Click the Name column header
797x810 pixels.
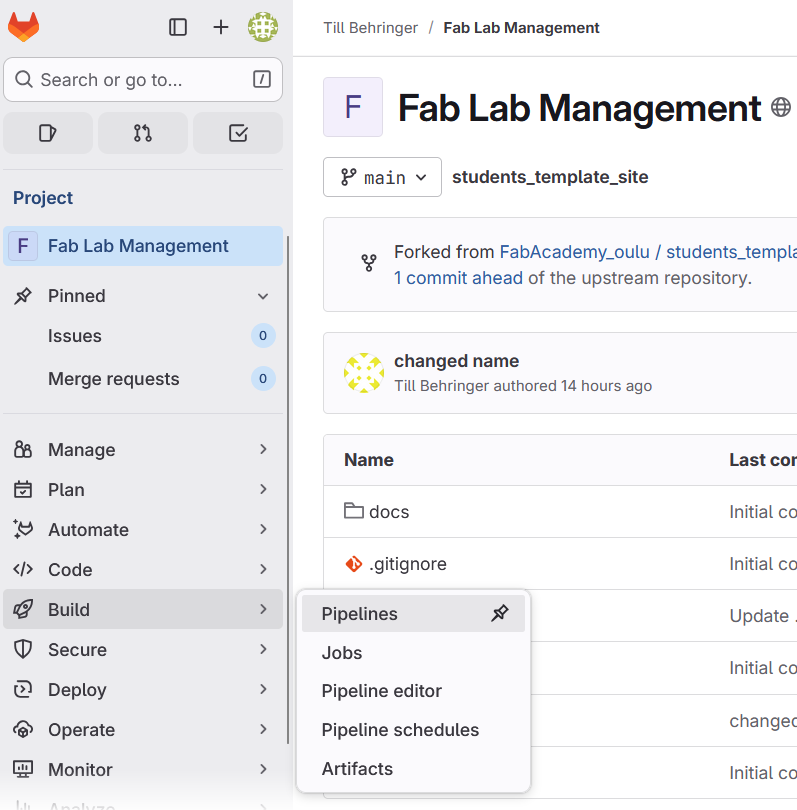(369, 460)
